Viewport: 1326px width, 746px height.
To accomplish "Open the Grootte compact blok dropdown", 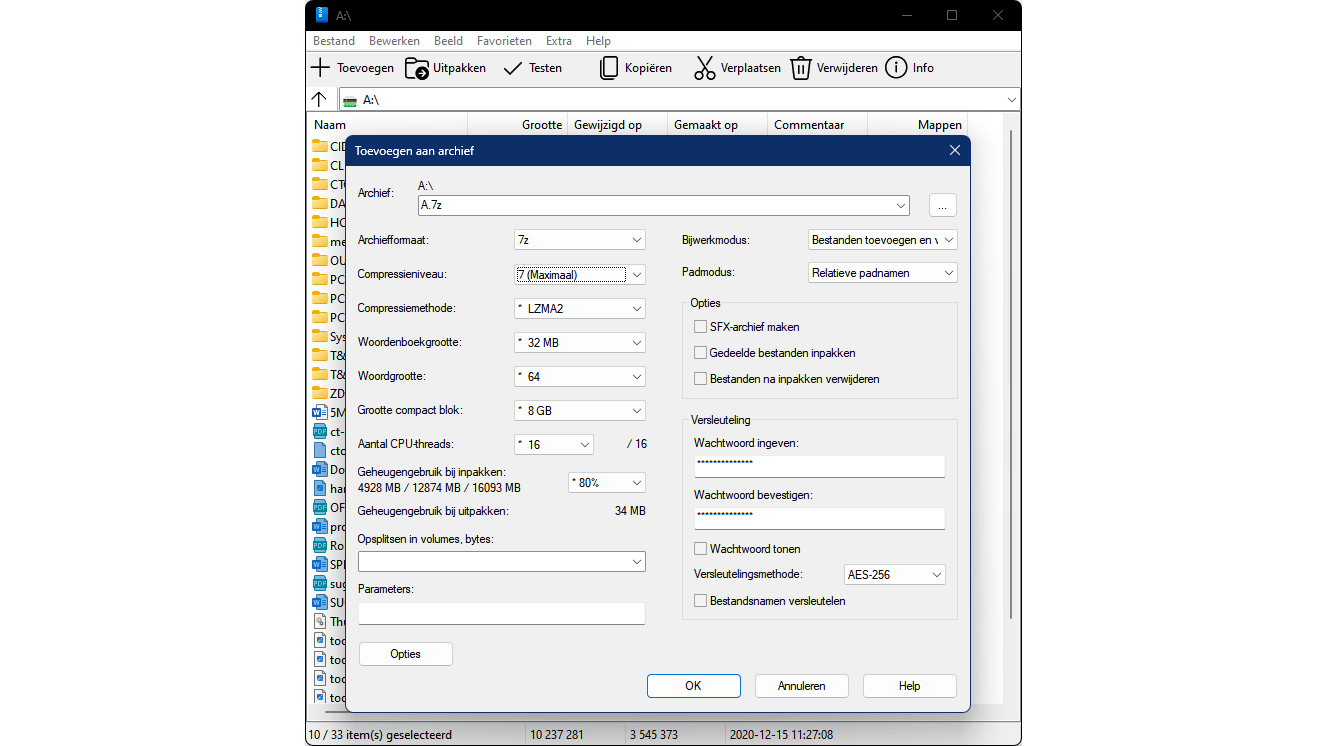I will coord(579,410).
